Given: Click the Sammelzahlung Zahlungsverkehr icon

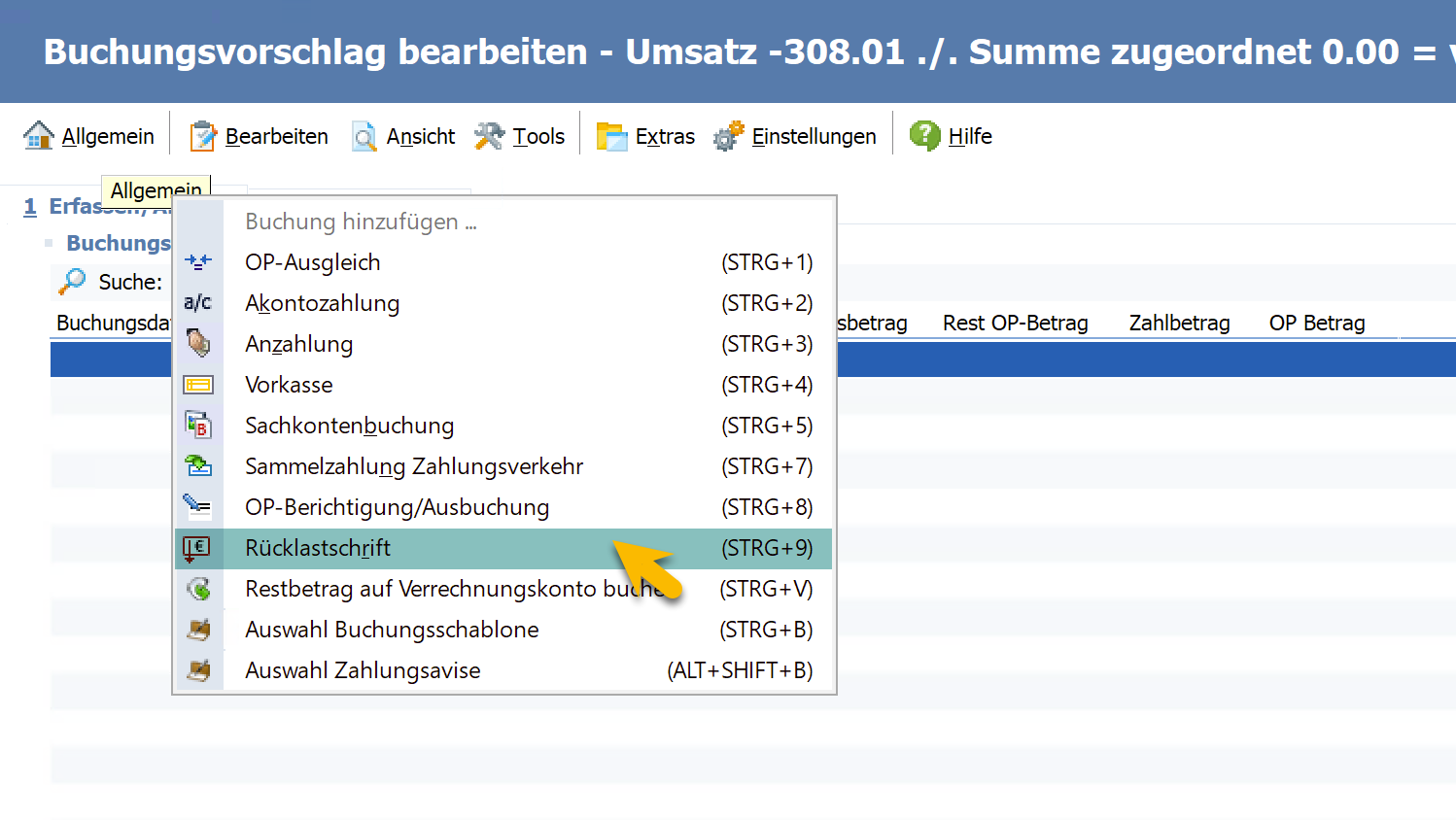Looking at the screenshot, I should [198, 466].
